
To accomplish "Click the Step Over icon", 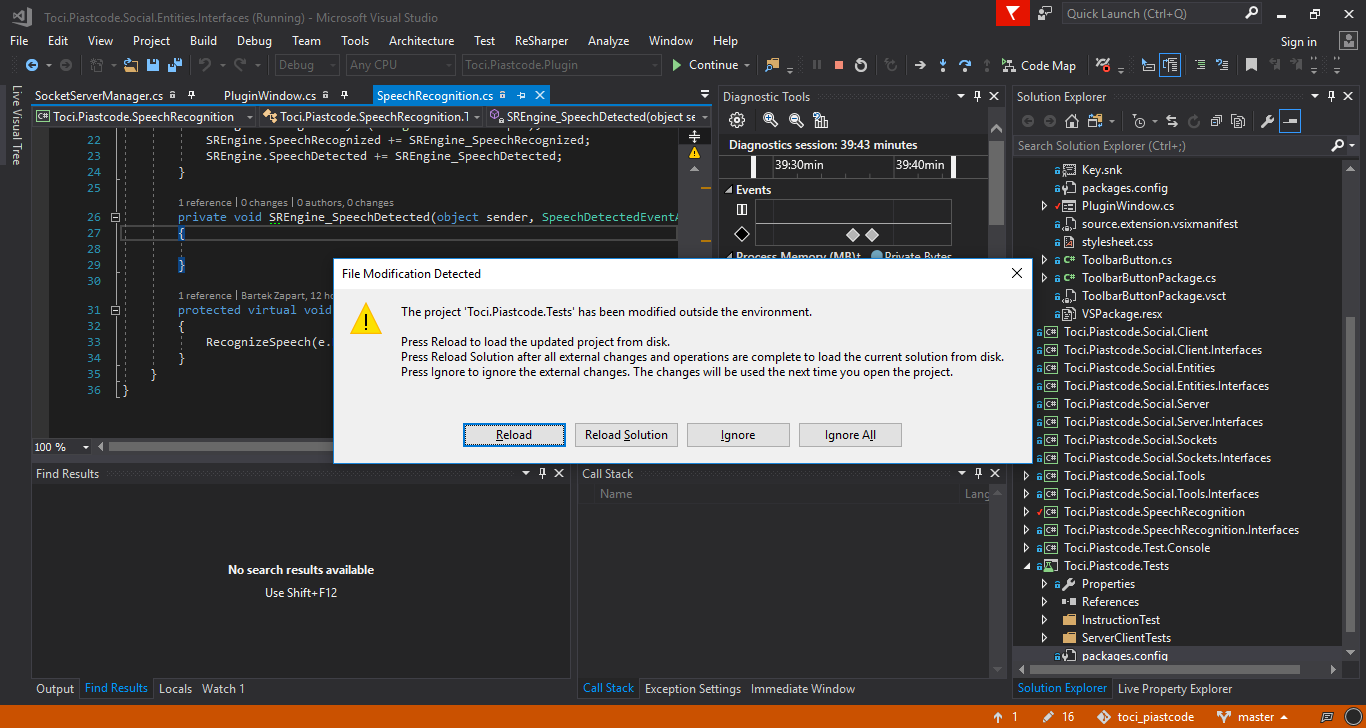I will 965,65.
